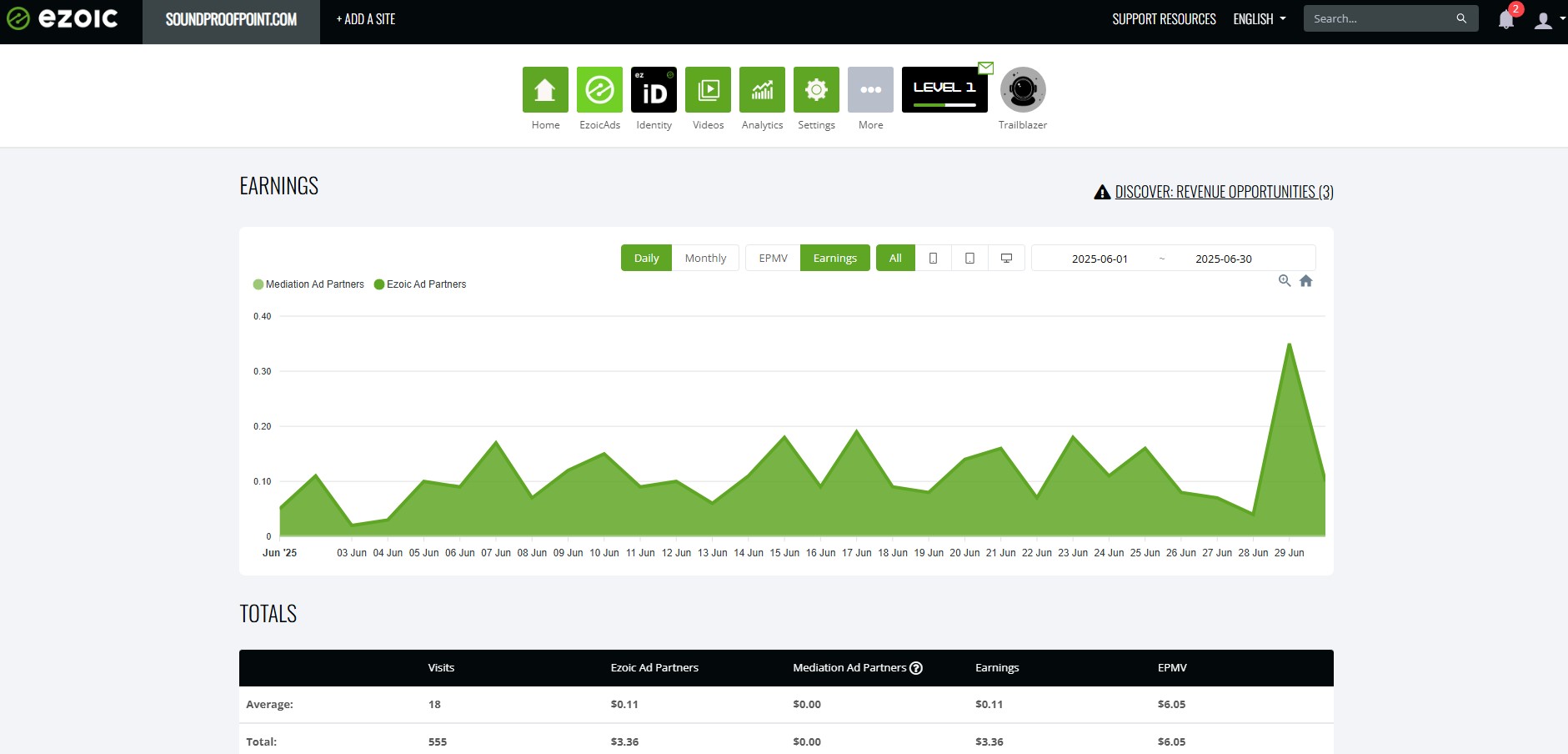Select the Total row label

point(261,741)
